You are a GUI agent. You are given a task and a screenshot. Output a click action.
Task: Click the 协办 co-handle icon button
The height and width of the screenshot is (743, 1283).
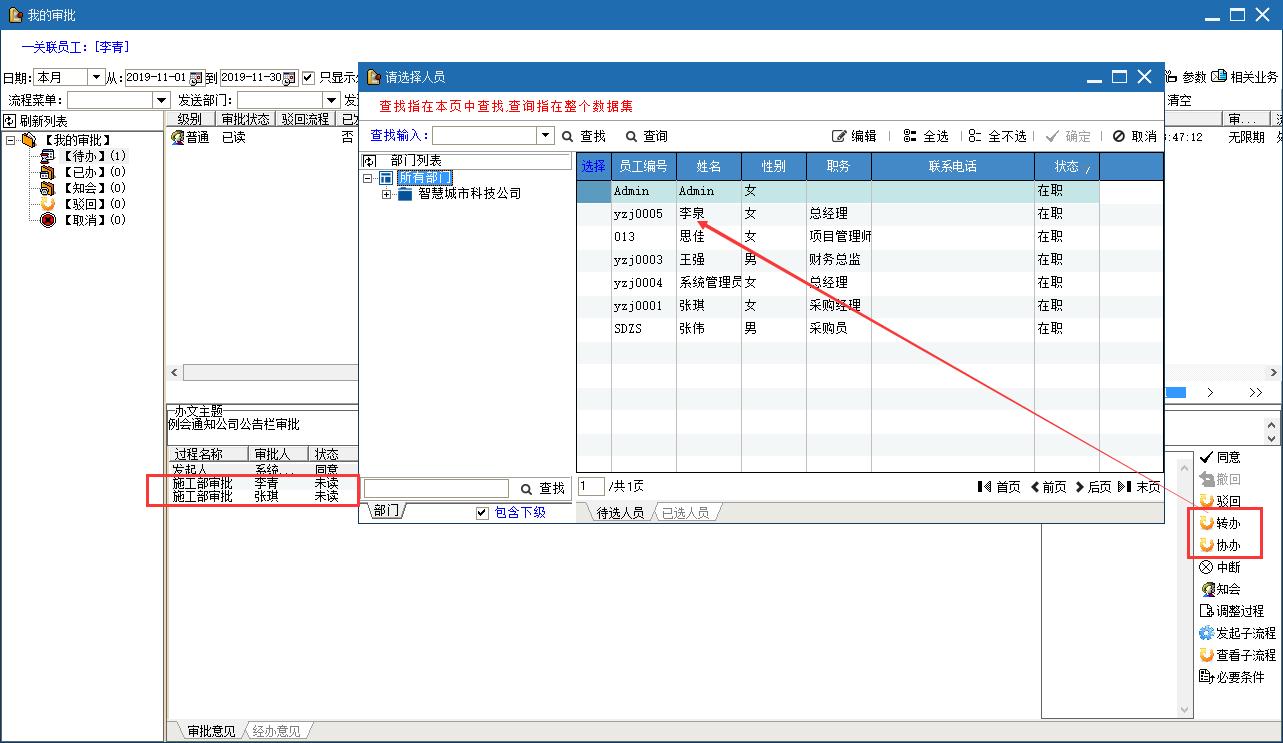coord(1206,545)
